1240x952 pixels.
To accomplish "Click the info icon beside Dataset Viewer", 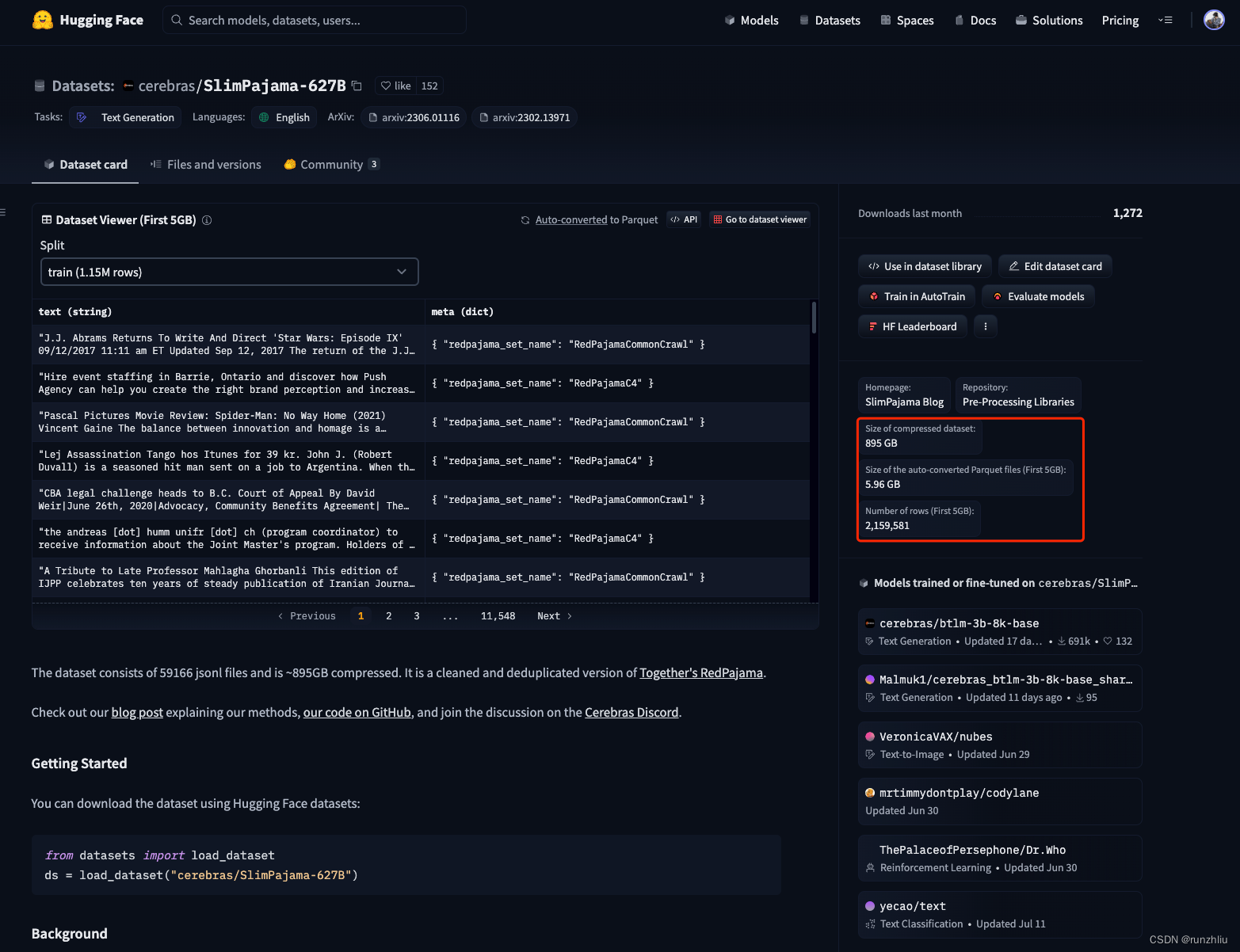I will [x=207, y=220].
